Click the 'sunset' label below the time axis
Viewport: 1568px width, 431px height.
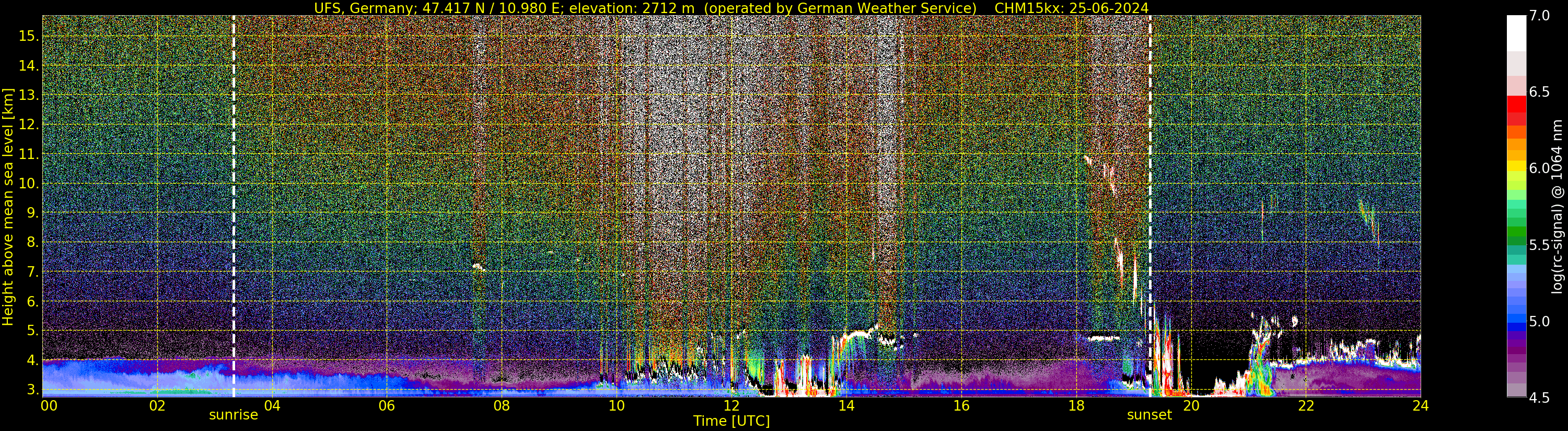tap(1149, 415)
